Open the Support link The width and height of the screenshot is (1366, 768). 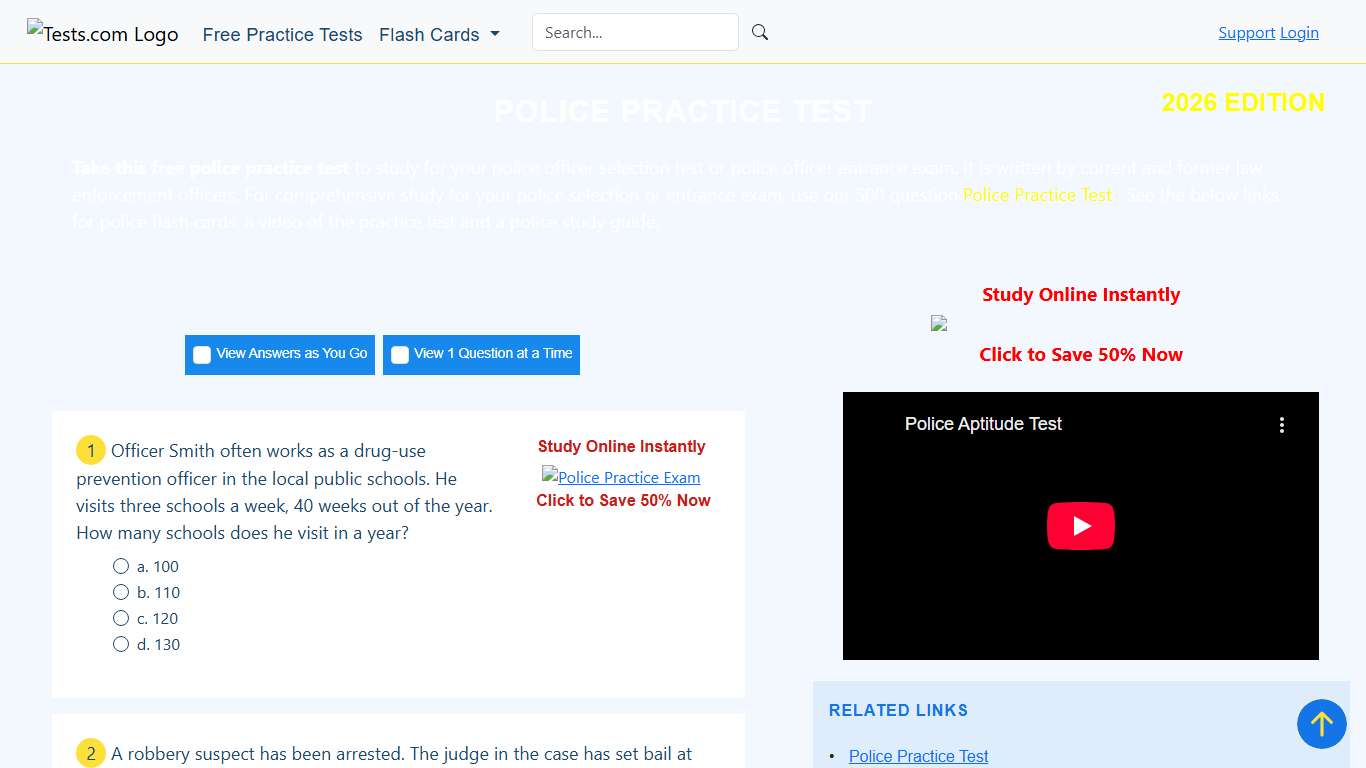pos(1246,33)
